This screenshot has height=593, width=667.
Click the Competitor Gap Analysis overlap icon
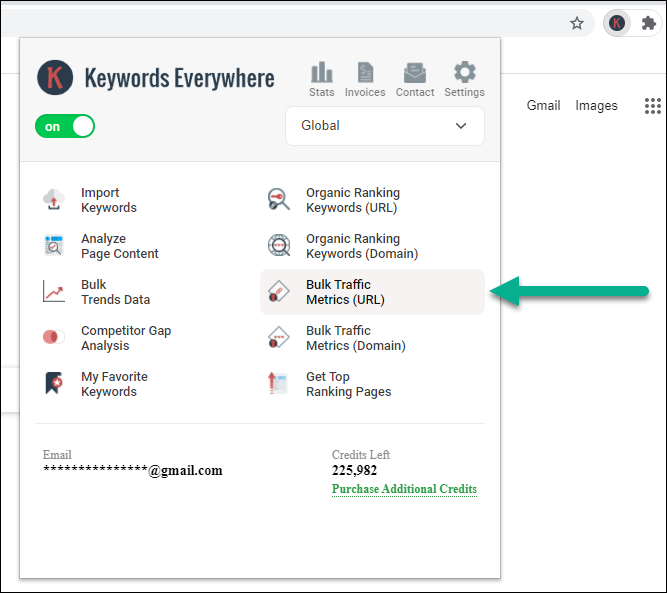click(x=54, y=337)
